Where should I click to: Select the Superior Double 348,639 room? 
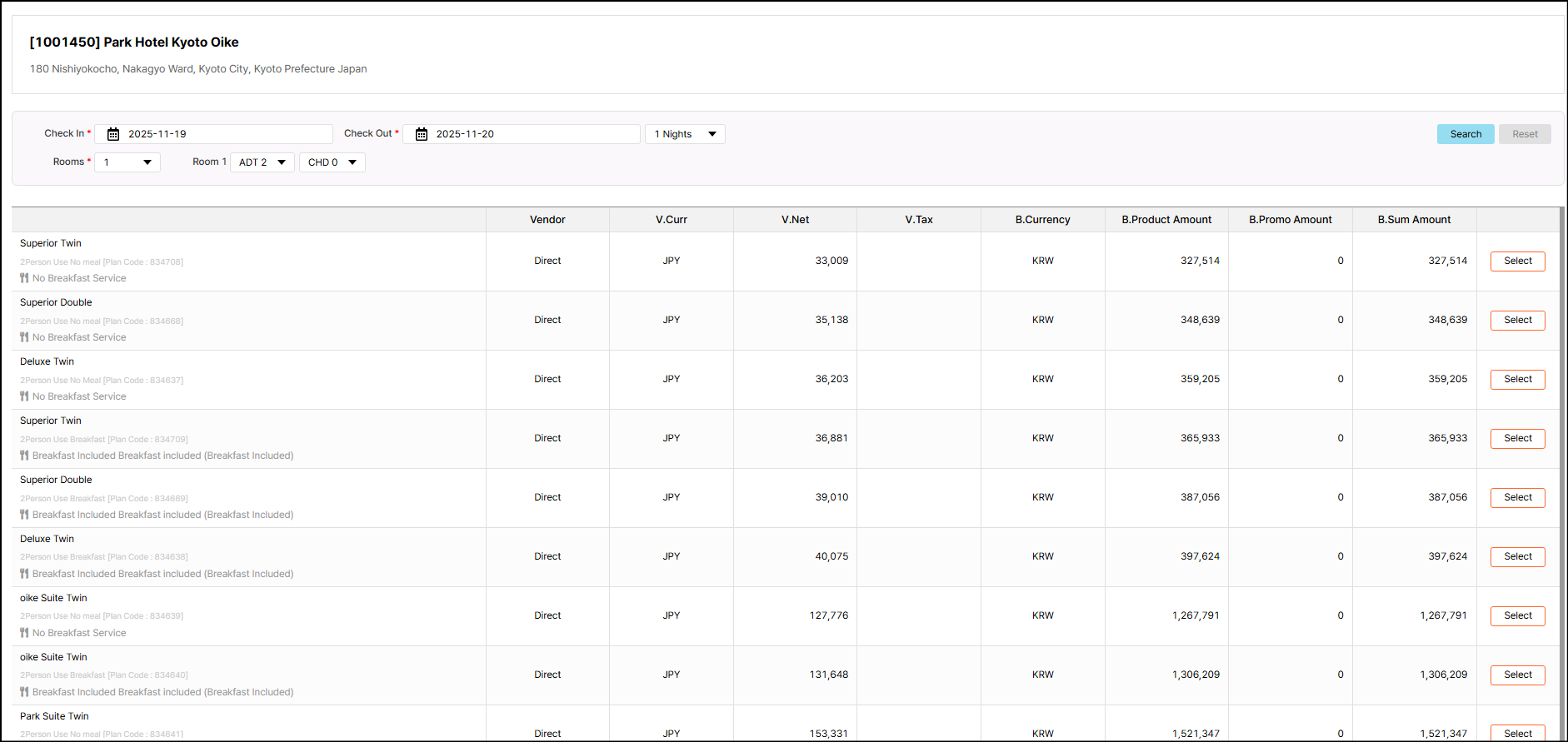coord(1517,321)
